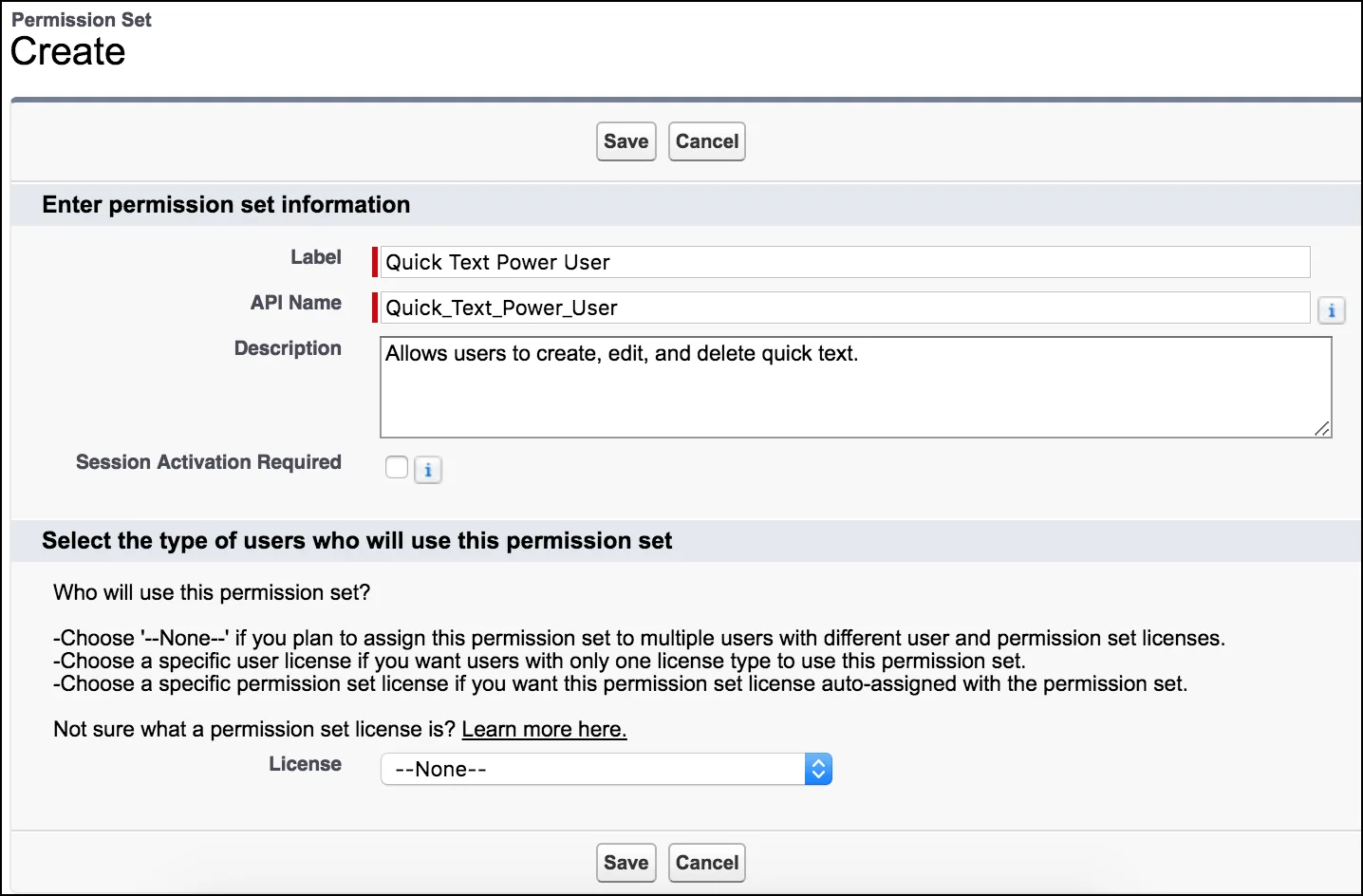Focus the API Name input field
Viewport: 1363px width, 896px height.
[x=845, y=308]
